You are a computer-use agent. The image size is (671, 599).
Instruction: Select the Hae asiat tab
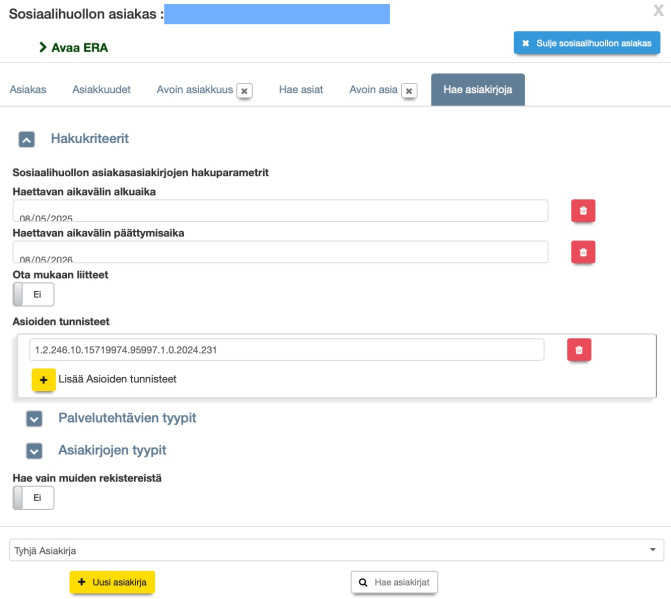pyautogui.click(x=301, y=89)
